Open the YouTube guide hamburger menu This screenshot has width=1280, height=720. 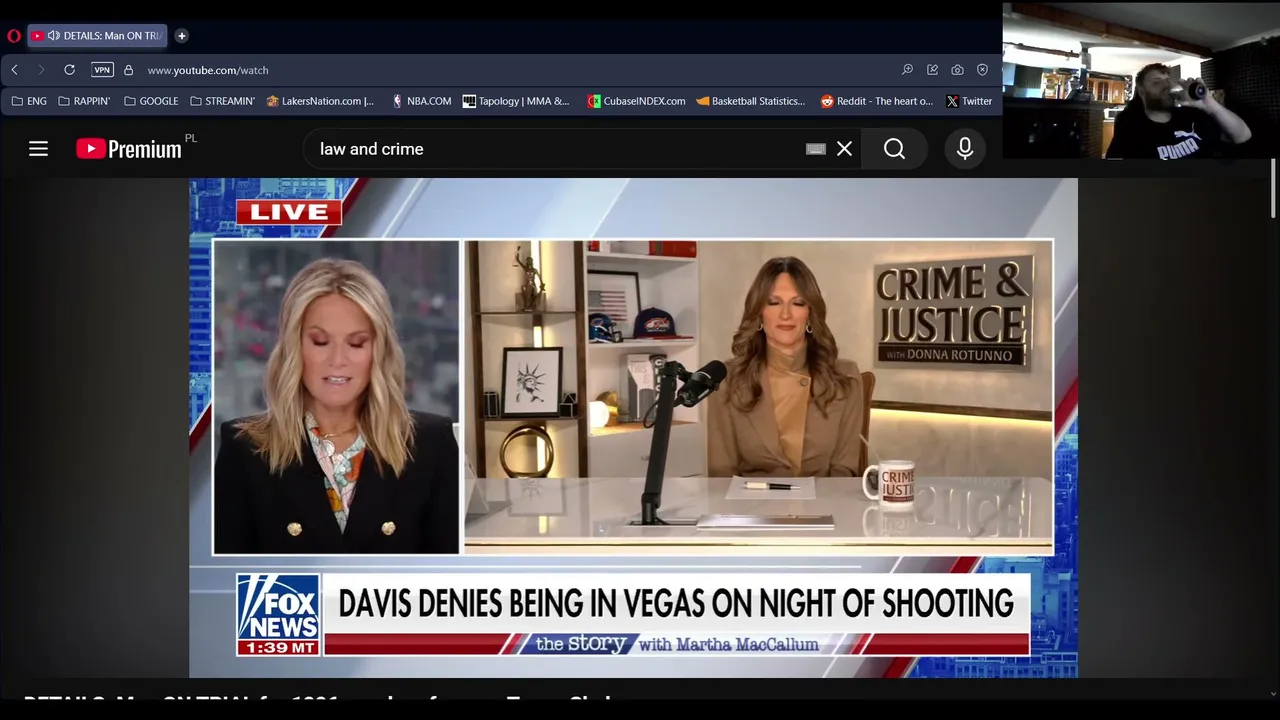[38, 149]
